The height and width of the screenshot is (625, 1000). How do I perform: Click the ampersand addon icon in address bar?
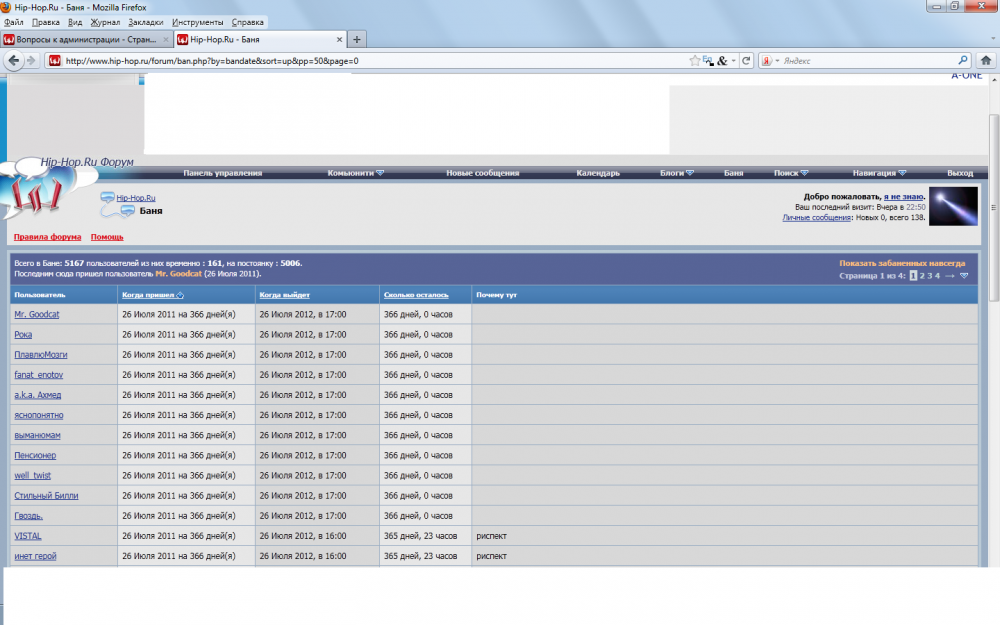tap(722, 61)
